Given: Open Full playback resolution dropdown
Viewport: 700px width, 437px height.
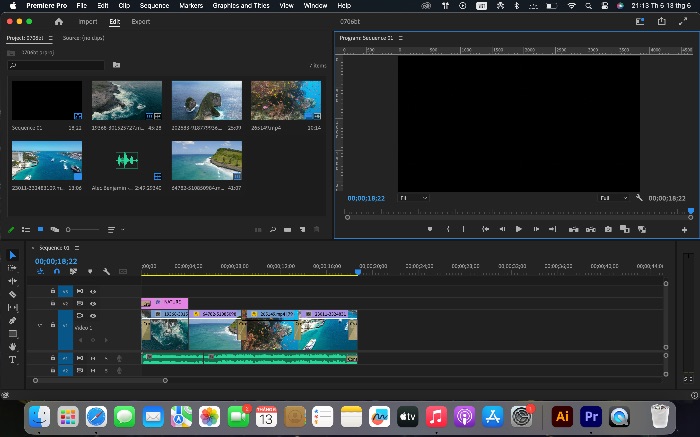Looking at the screenshot, I should [x=613, y=198].
